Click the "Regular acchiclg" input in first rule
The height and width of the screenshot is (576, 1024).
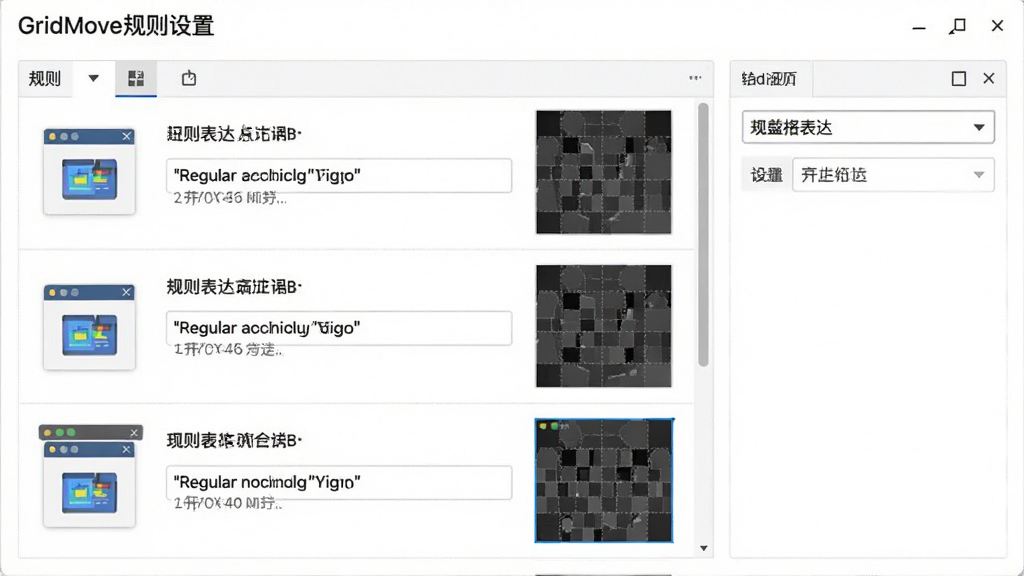(x=339, y=176)
